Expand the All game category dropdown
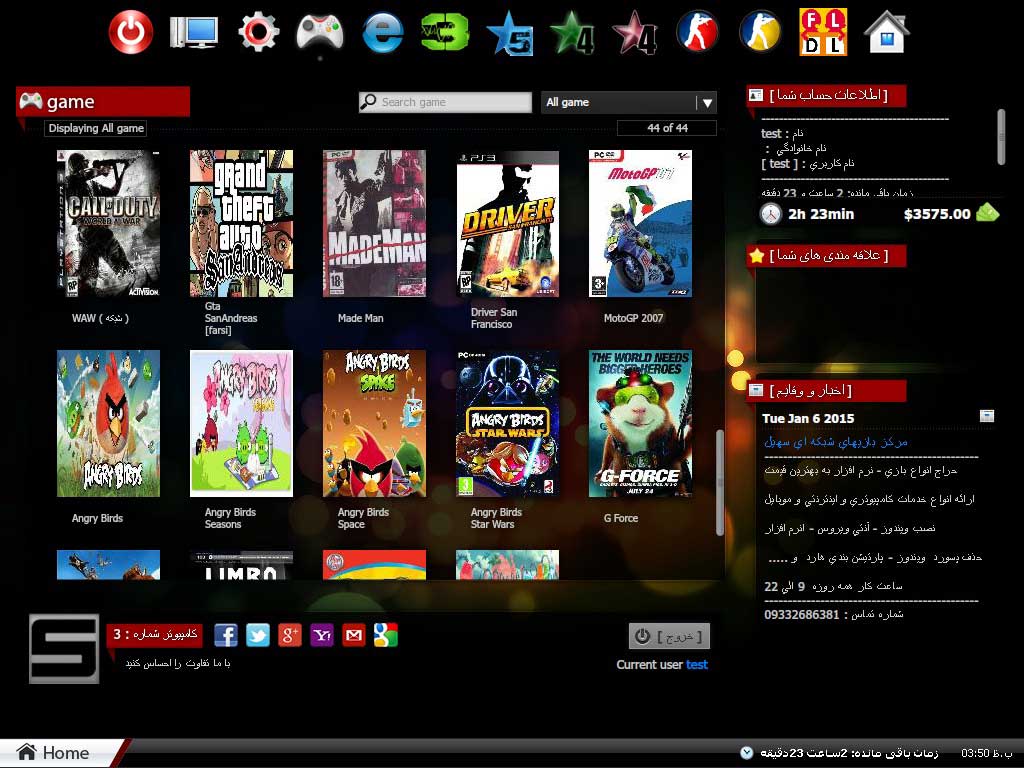Image resolution: width=1024 pixels, height=768 pixels. pyautogui.click(x=707, y=103)
